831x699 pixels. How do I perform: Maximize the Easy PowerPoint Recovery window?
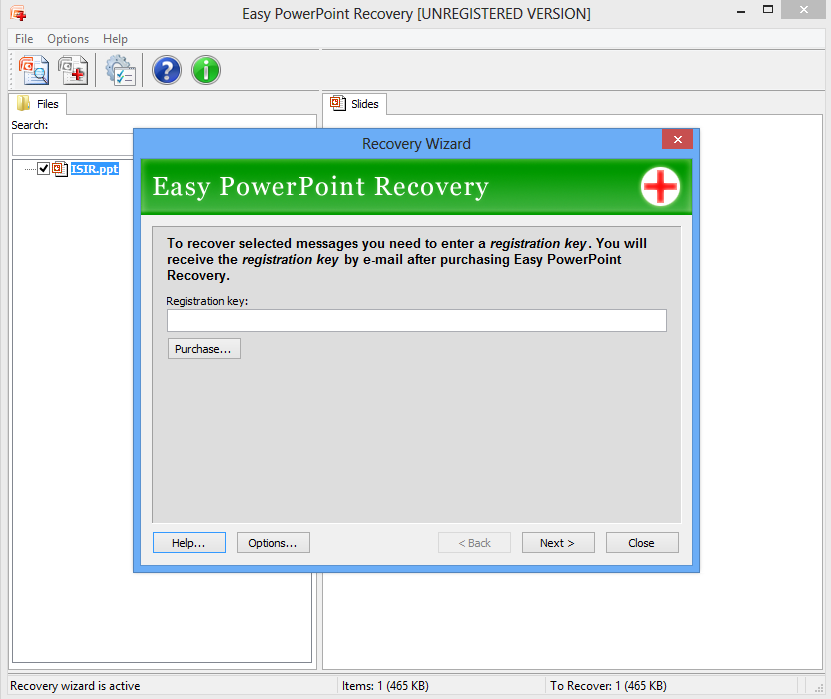767,10
